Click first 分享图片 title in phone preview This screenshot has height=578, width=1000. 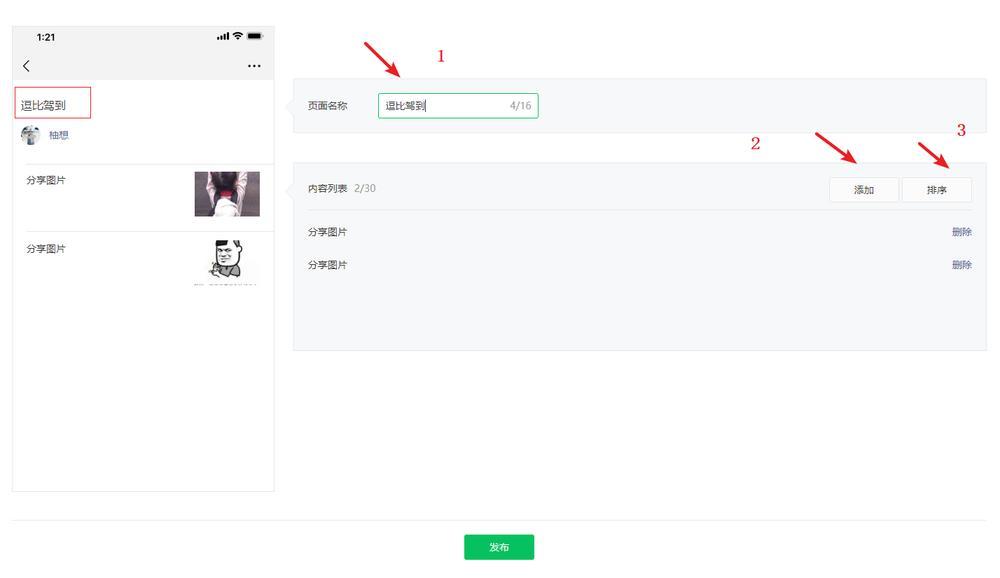(x=46, y=180)
